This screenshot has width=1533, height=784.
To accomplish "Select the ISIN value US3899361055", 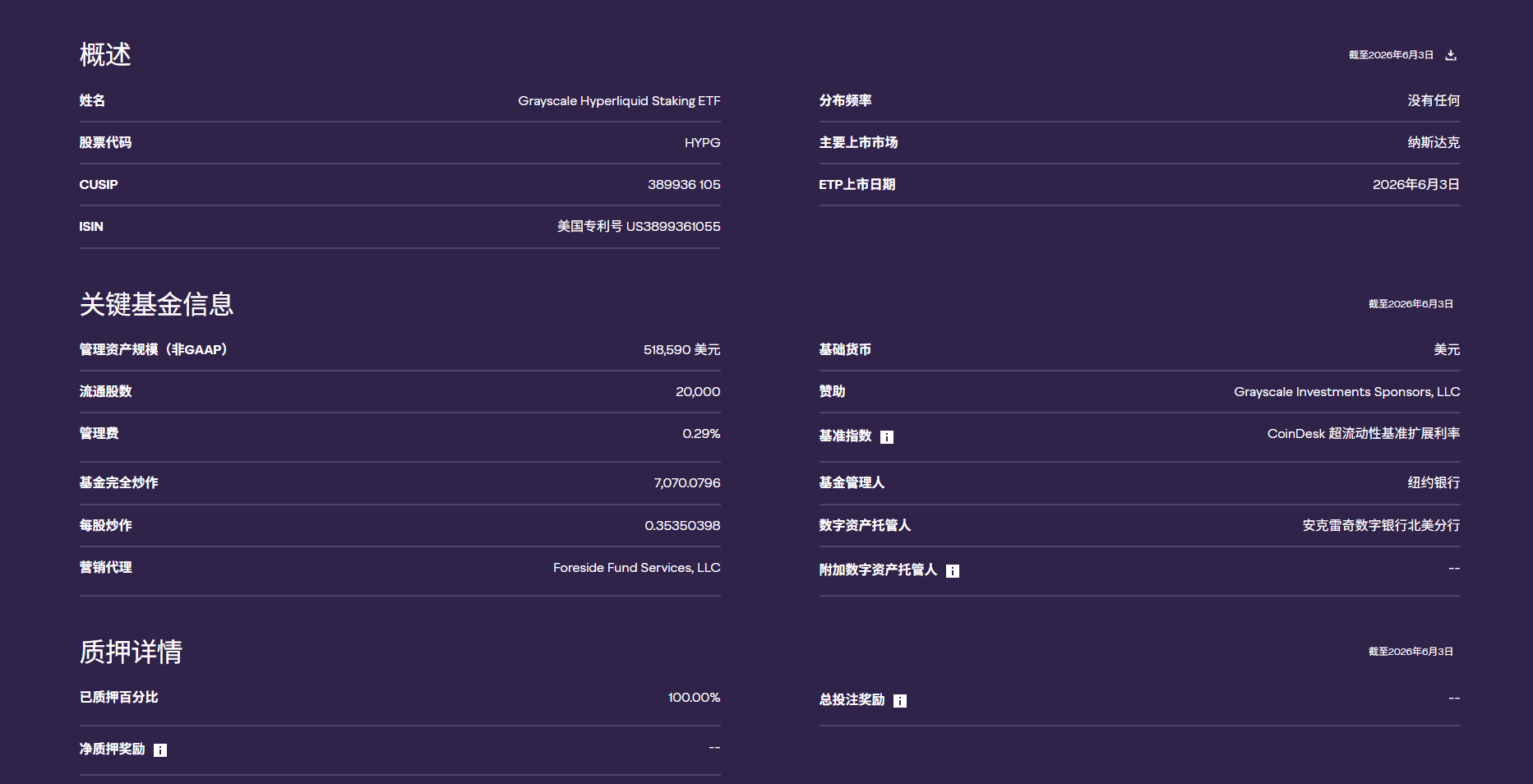I will [x=673, y=227].
